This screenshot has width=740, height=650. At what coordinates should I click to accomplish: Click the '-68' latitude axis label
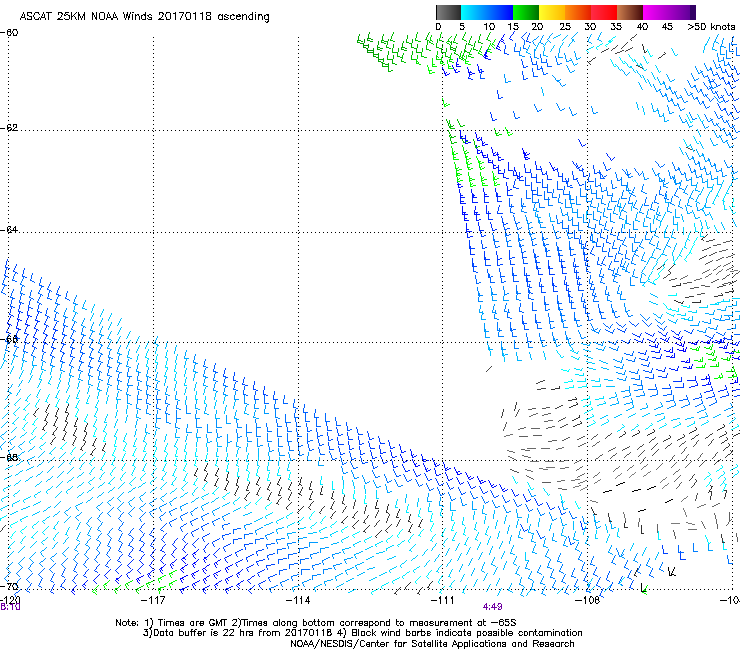[9, 457]
